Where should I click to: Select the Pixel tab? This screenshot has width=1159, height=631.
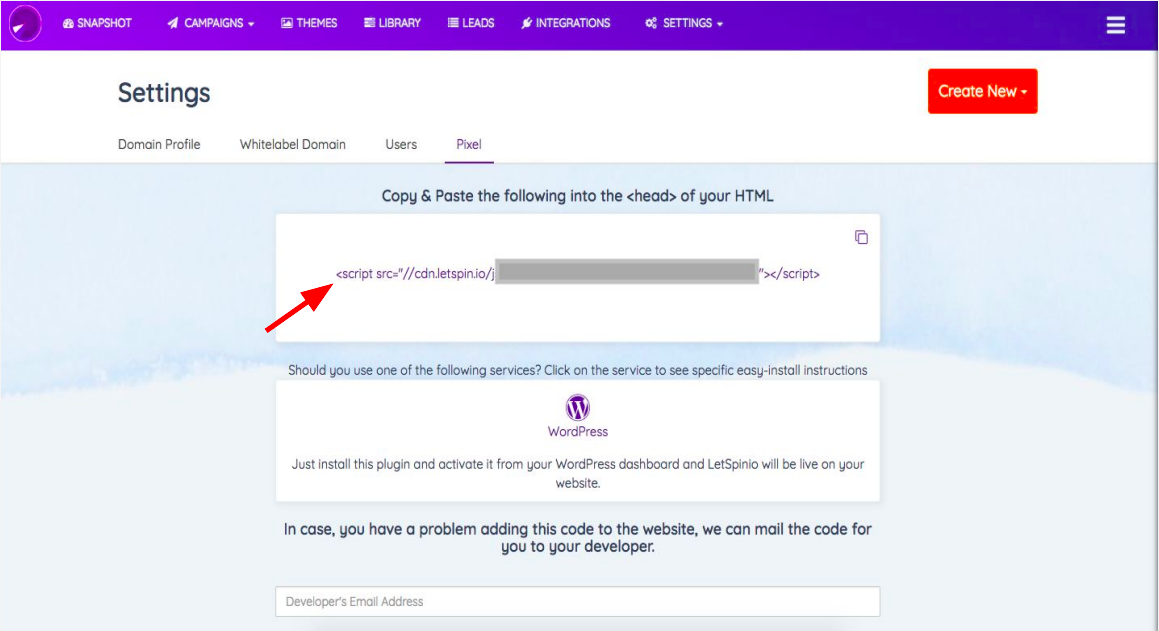469,144
